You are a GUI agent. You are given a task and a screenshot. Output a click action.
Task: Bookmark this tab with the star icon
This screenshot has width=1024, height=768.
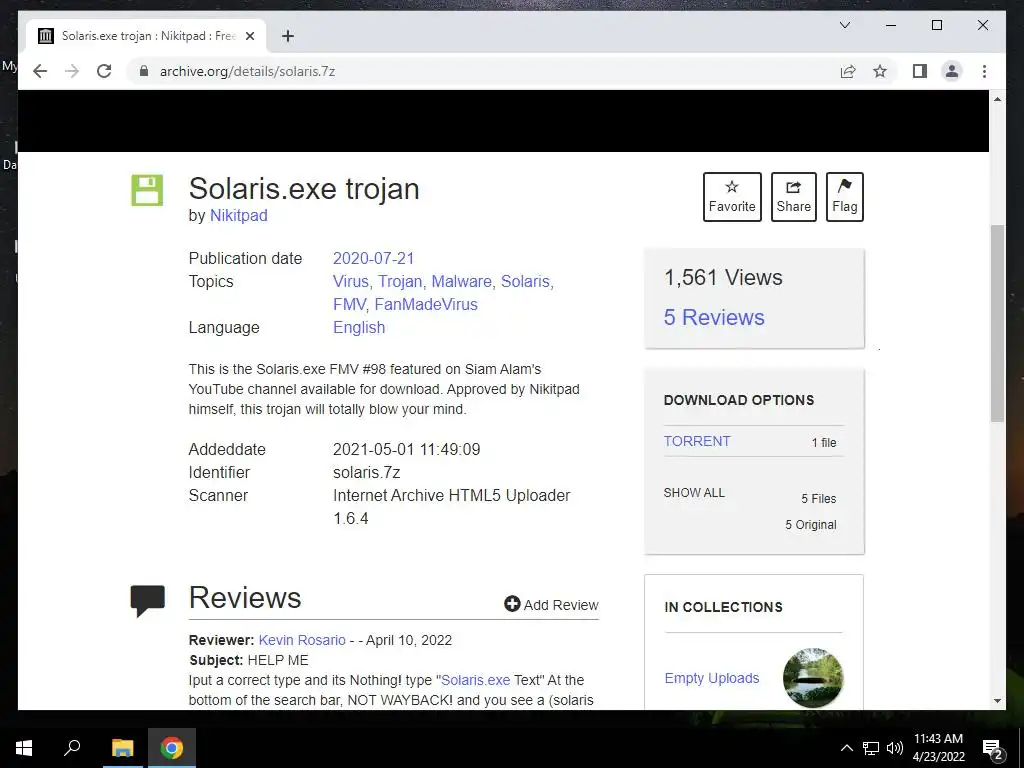(x=880, y=71)
